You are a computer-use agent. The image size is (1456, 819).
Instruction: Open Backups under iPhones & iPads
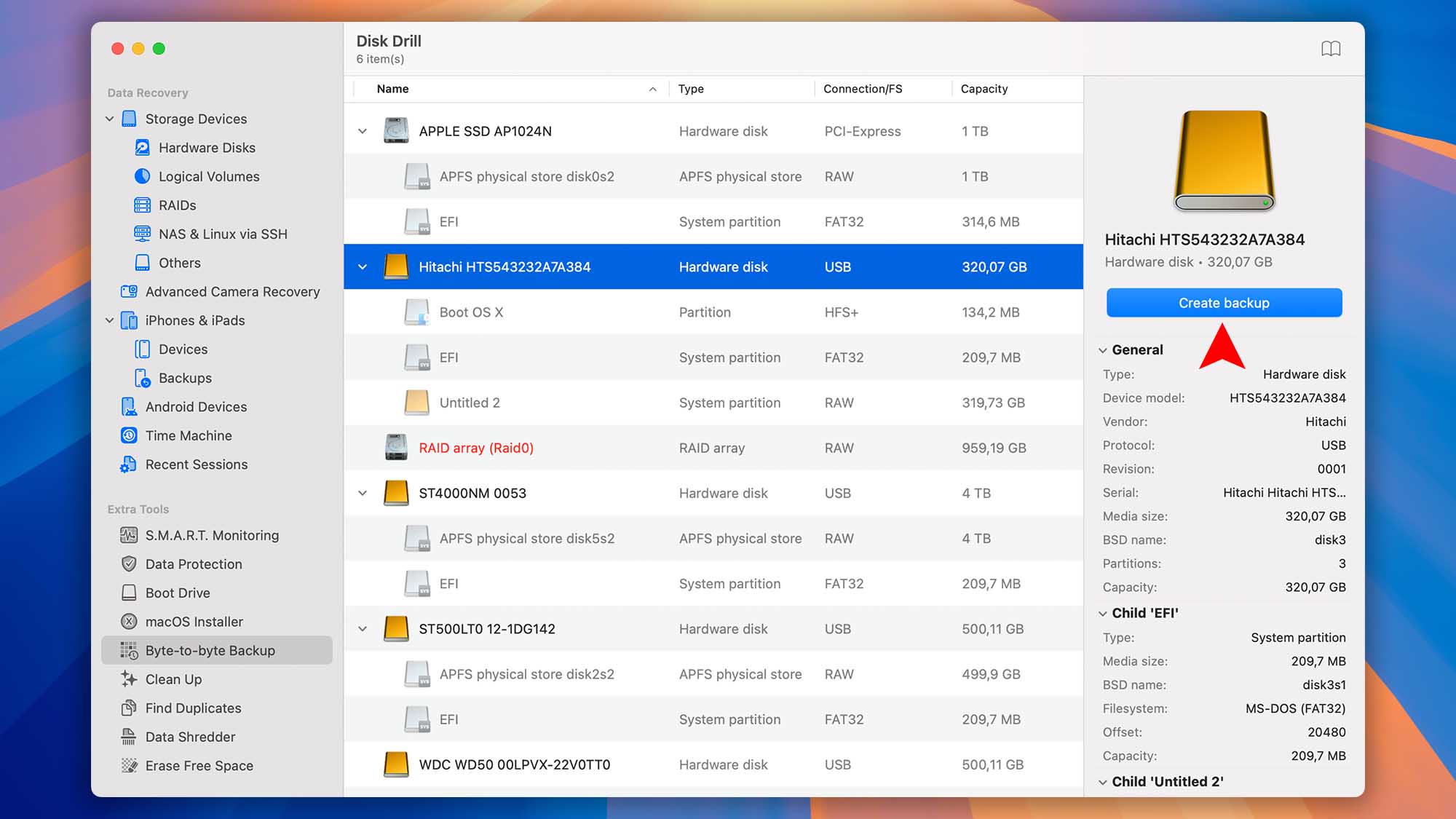[x=185, y=378]
